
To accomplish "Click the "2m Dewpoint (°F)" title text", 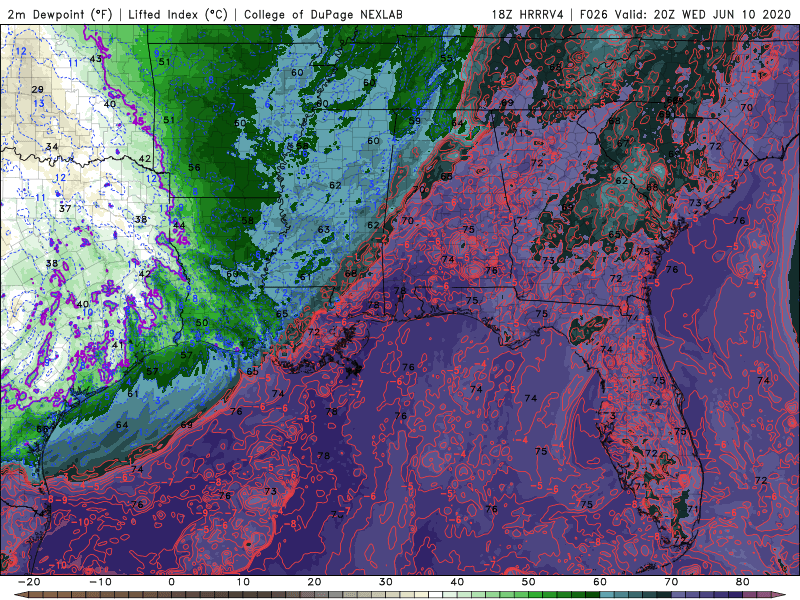I will coord(60,14).
